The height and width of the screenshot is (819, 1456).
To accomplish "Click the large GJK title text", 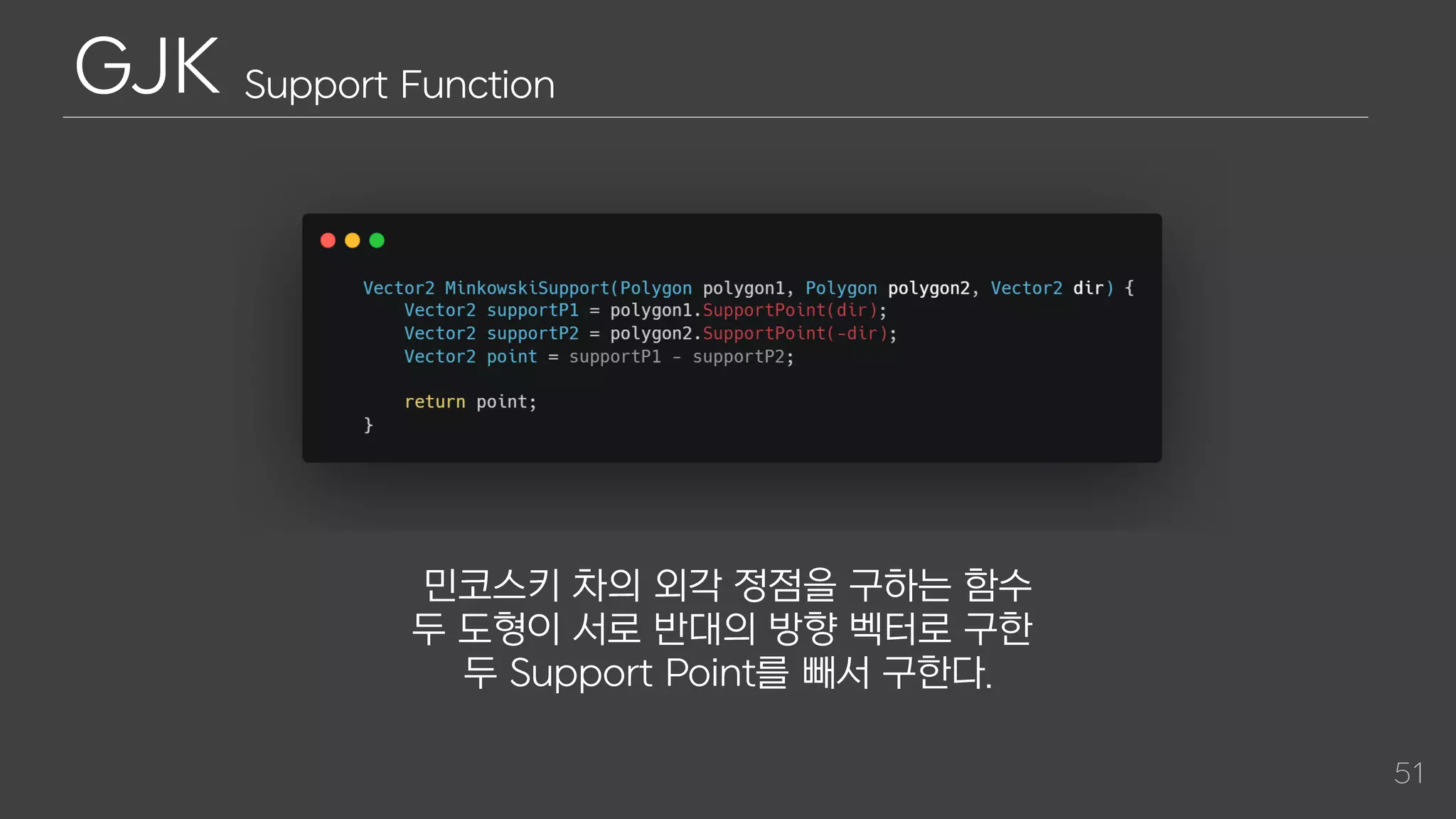I will point(147,66).
